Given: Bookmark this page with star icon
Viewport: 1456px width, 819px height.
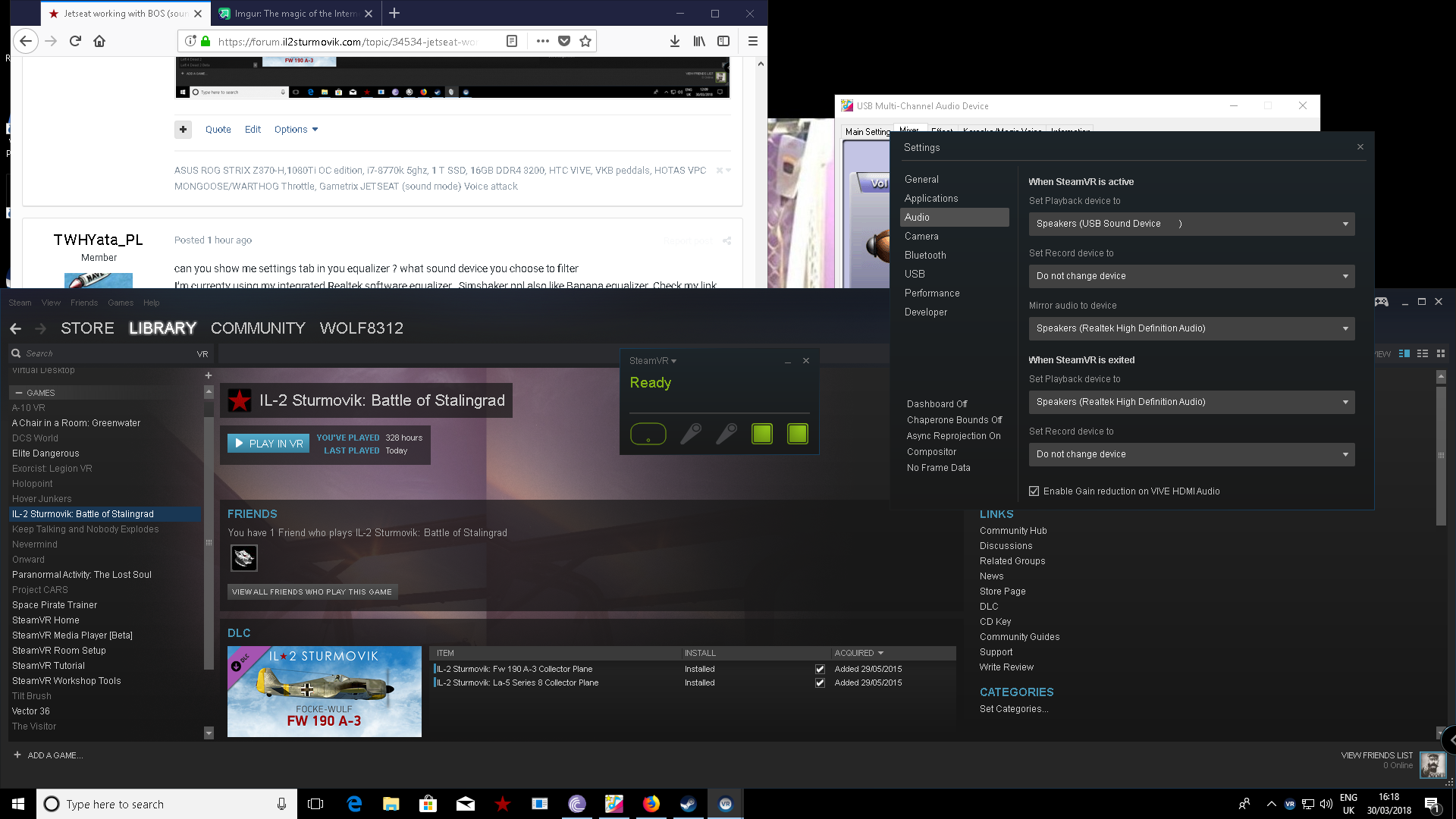Looking at the screenshot, I should (x=585, y=42).
